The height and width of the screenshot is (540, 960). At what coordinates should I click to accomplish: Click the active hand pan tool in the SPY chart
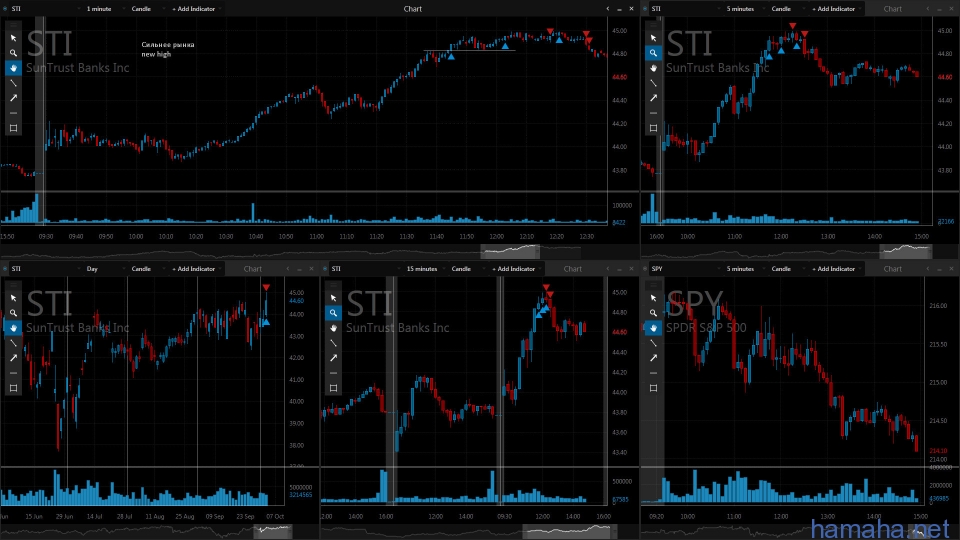[653, 328]
